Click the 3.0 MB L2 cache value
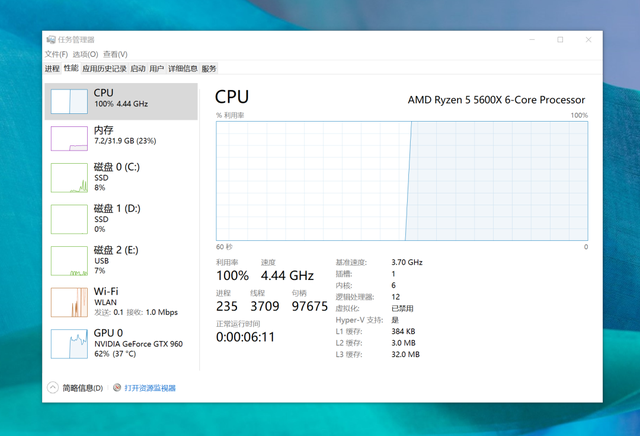Image resolution: width=640 pixels, height=436 pixels. coord(403,343)
